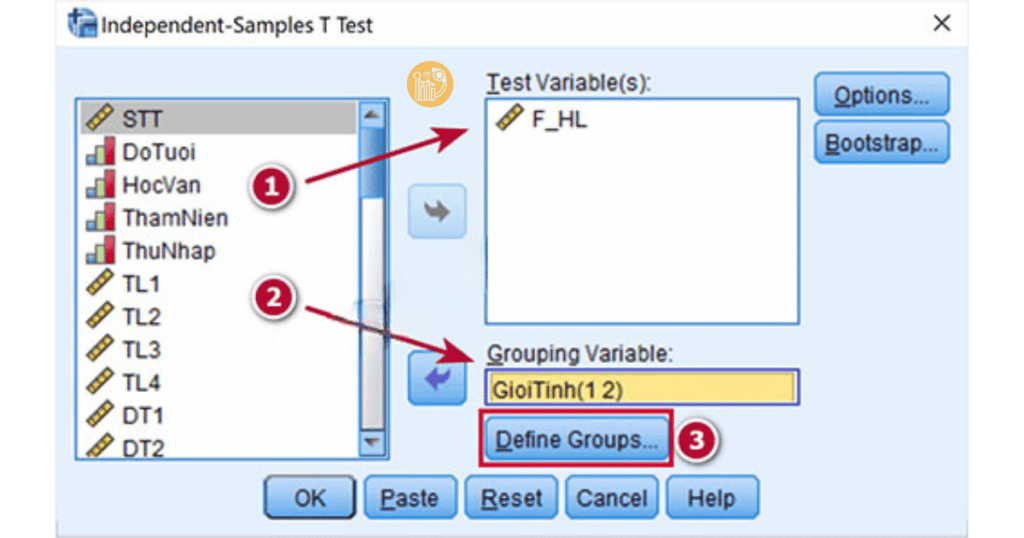Open the Define Groups dialog
The height and width of the screenshot is (538, 1024).
(x=577, y=440)
